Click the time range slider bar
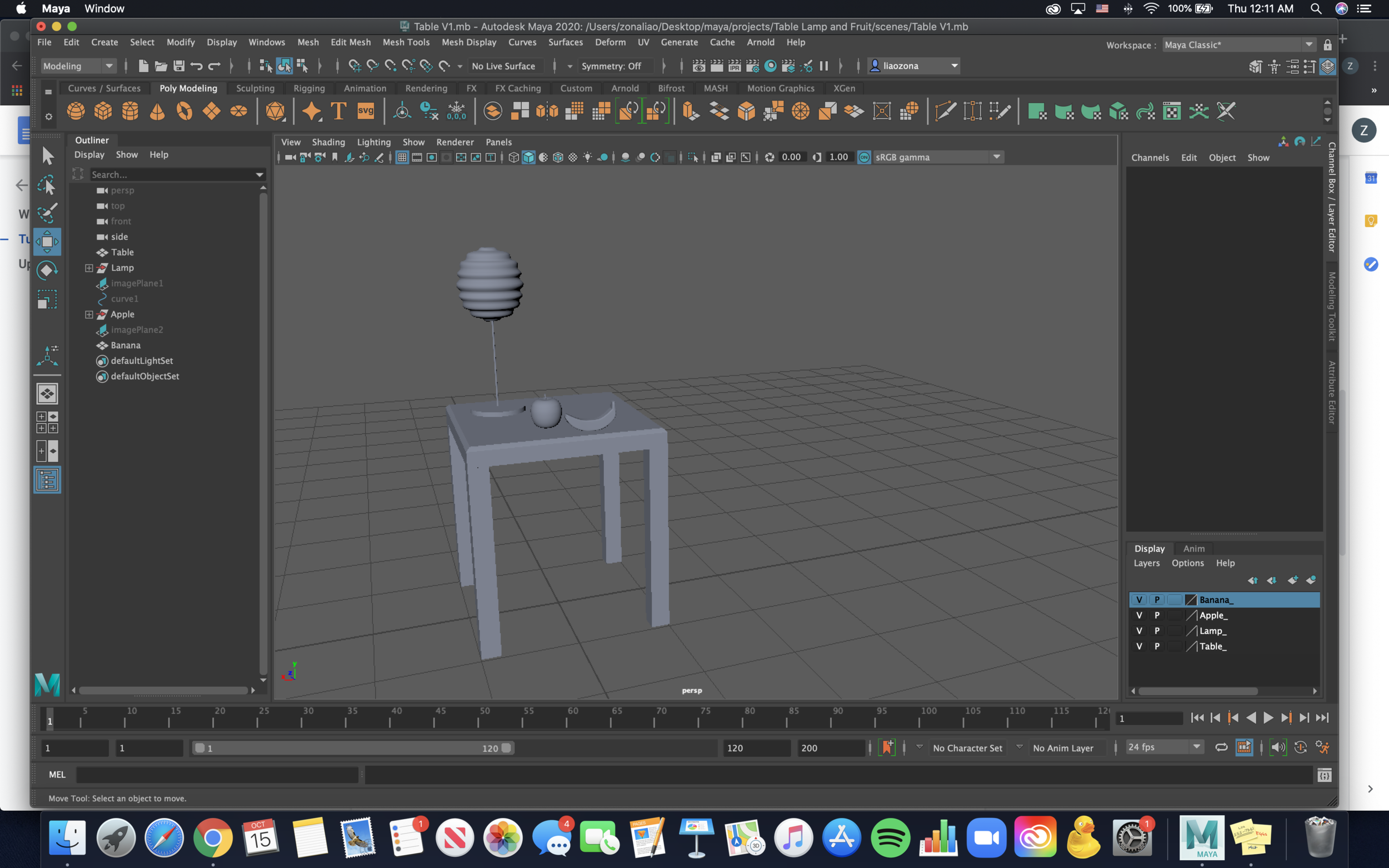This screenshot has height=868, width=1389. point(353,748)
